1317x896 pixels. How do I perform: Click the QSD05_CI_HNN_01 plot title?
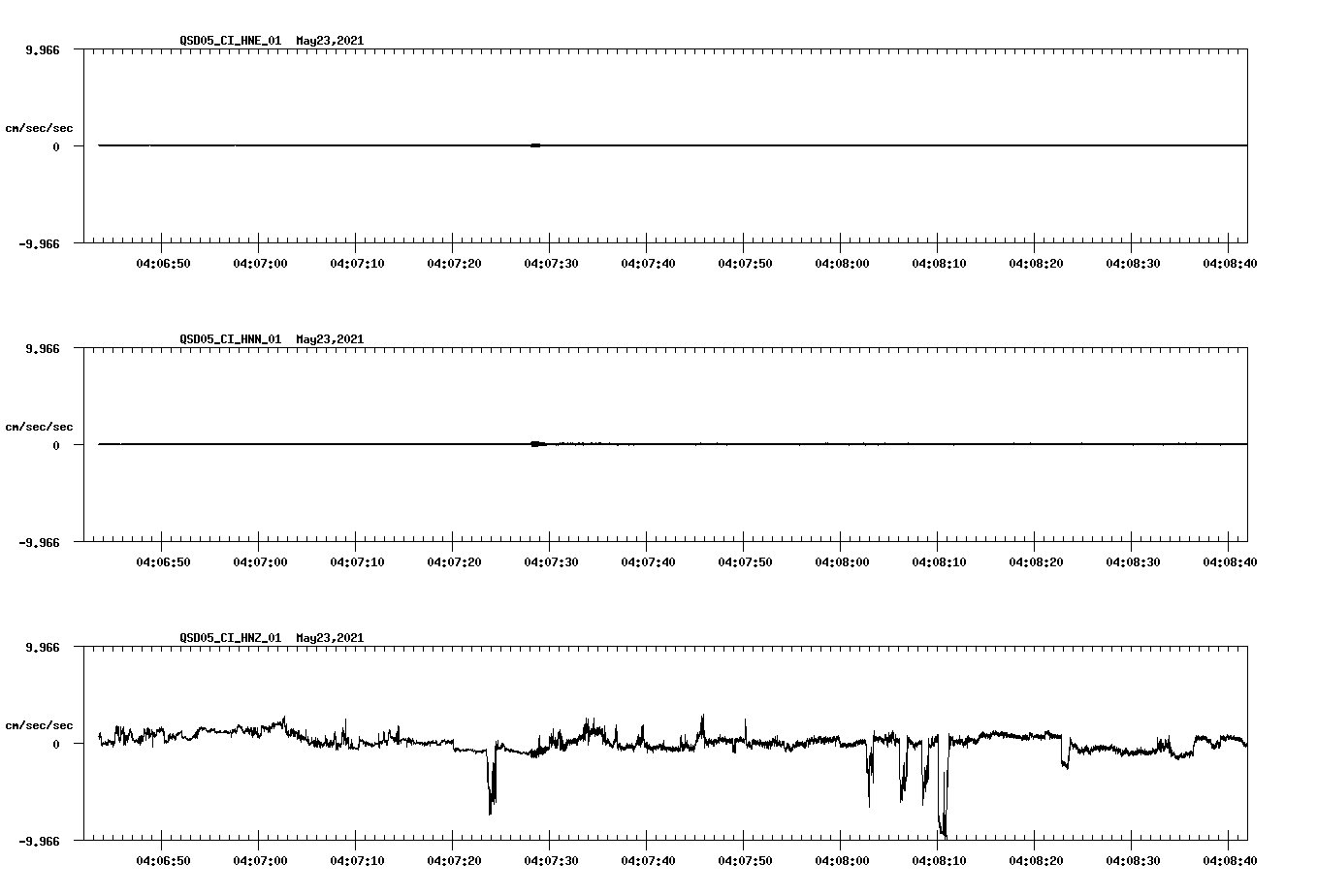[x=272, y=339]
